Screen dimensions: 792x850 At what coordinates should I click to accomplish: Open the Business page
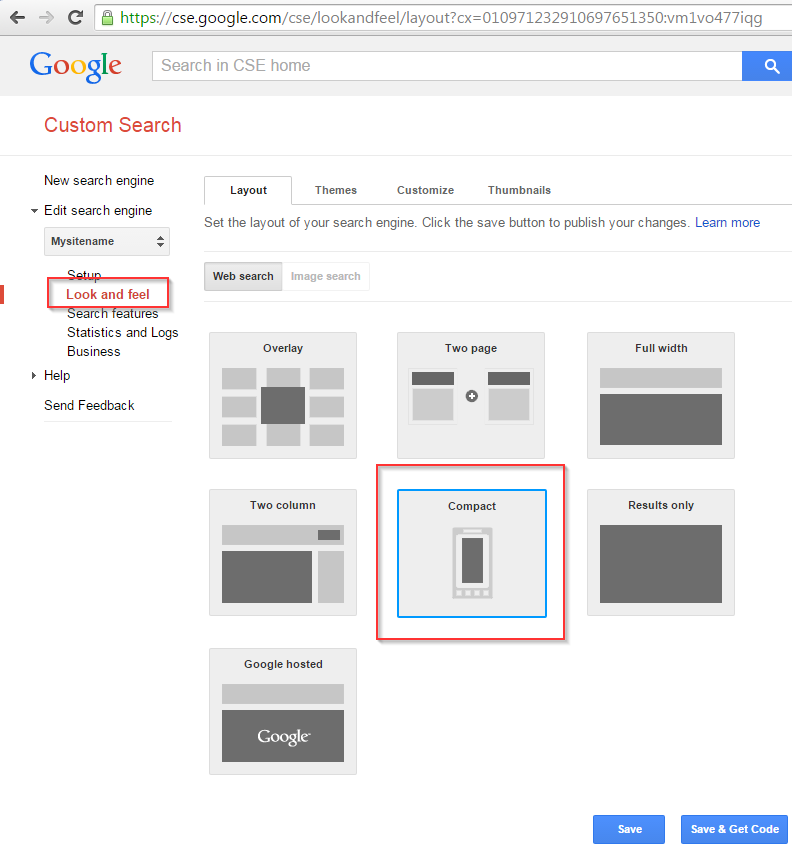pyautogui.click(x=93, y=351)
